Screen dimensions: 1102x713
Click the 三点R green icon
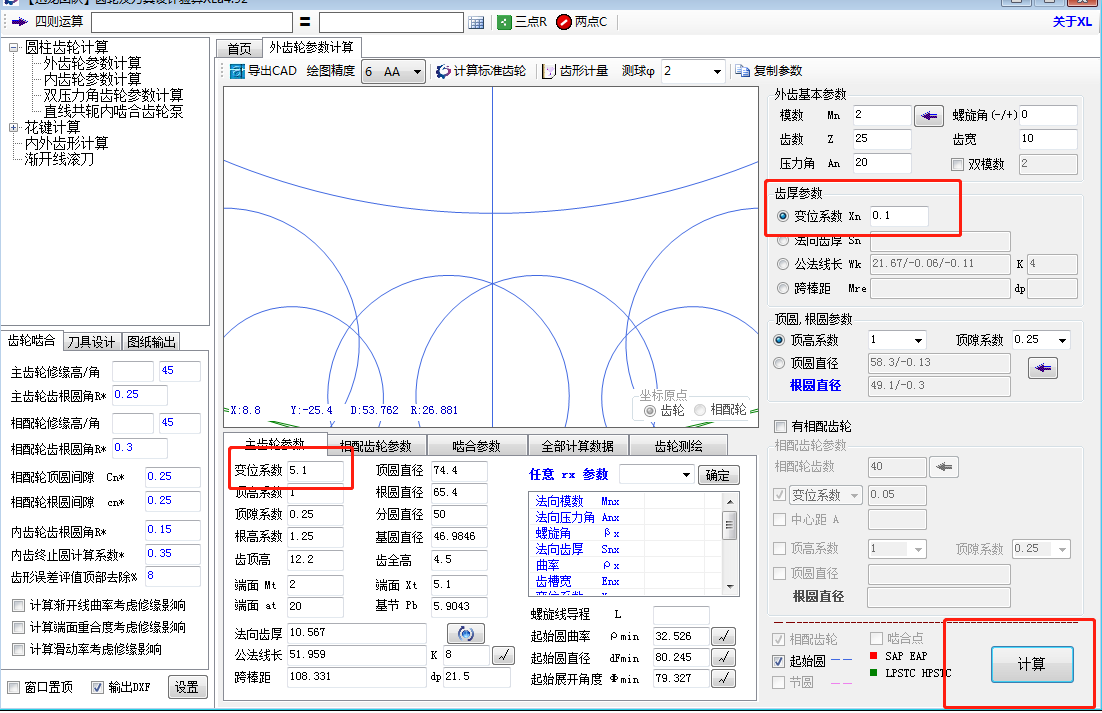(504, 22)
